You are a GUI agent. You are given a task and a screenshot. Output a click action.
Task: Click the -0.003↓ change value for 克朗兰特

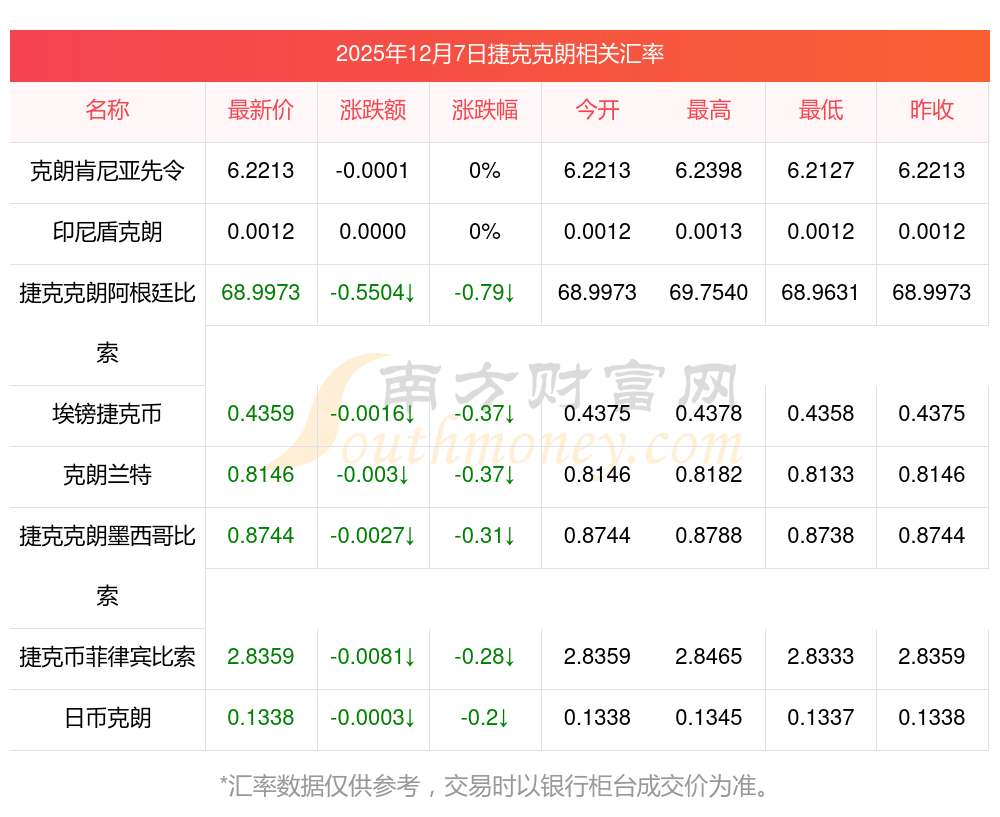(x=372, y=475)
